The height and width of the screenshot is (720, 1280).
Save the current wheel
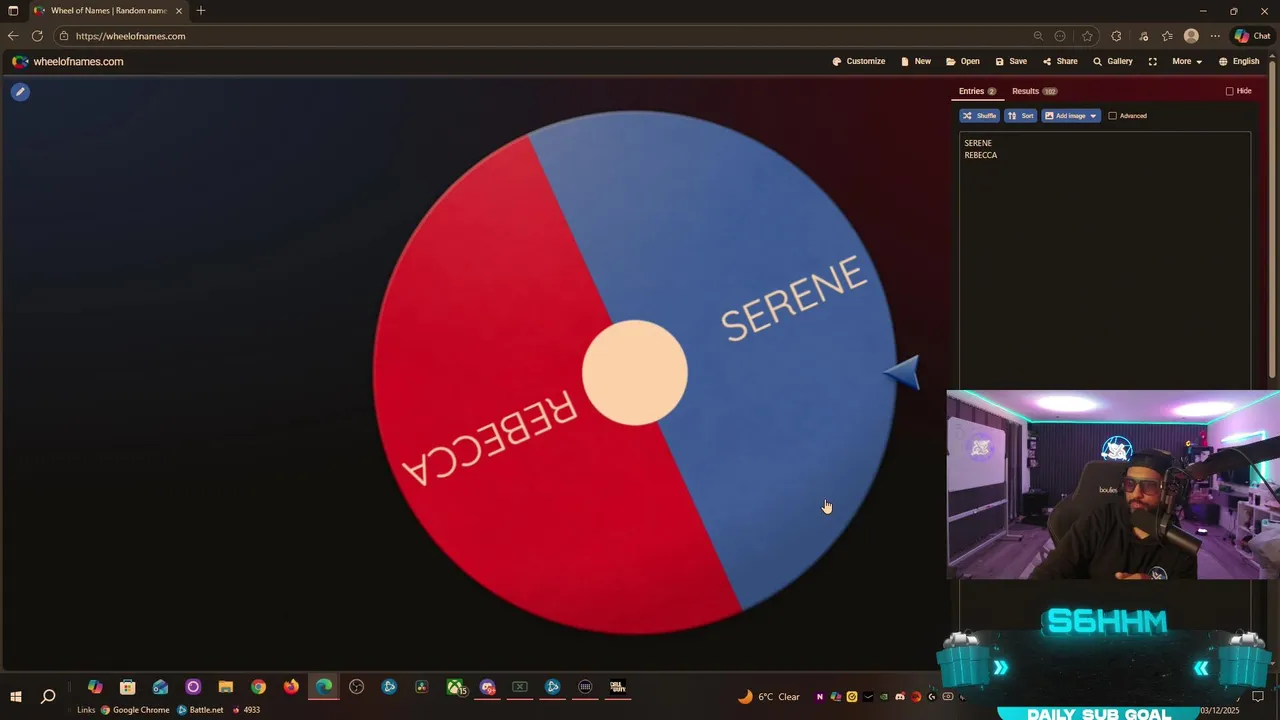pyautogui.click(x=1011, y=61)
